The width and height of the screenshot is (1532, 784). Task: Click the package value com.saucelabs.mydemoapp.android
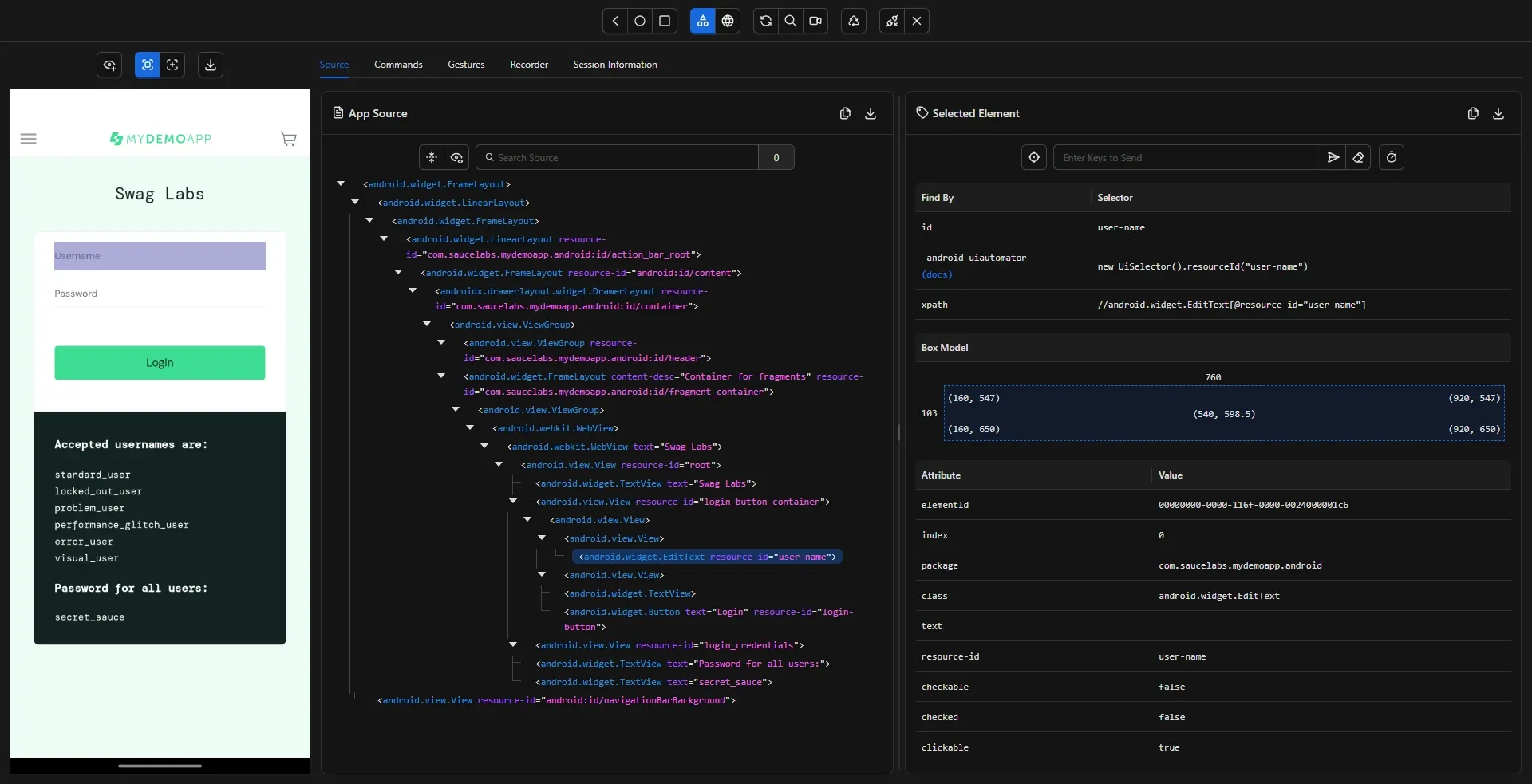point(1240,565)
